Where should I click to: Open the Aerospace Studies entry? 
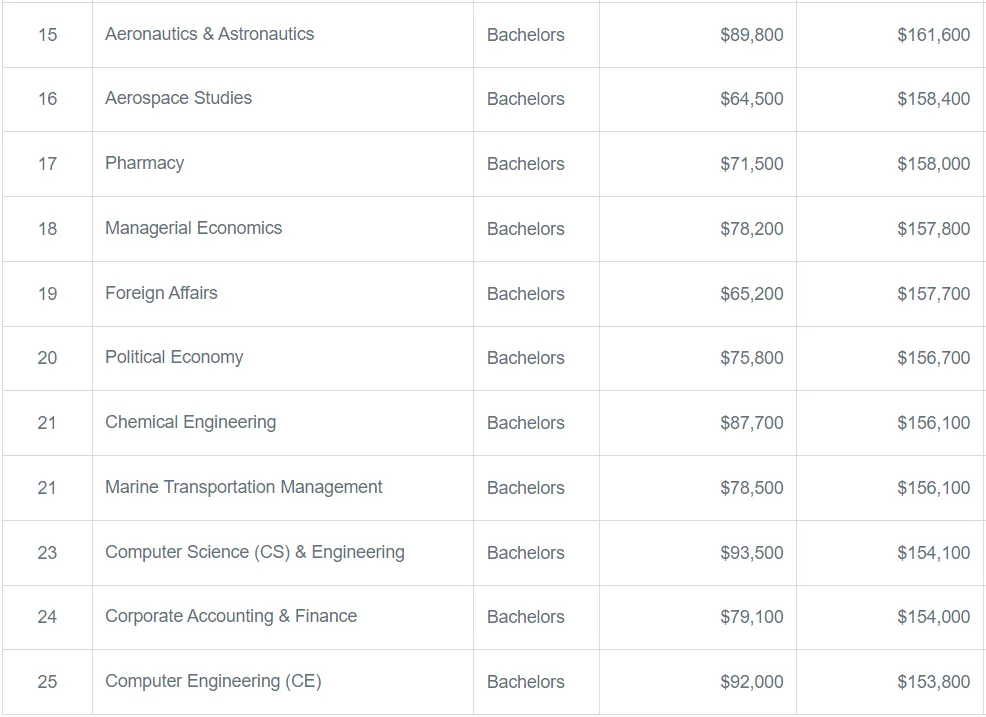coord(178,98)
